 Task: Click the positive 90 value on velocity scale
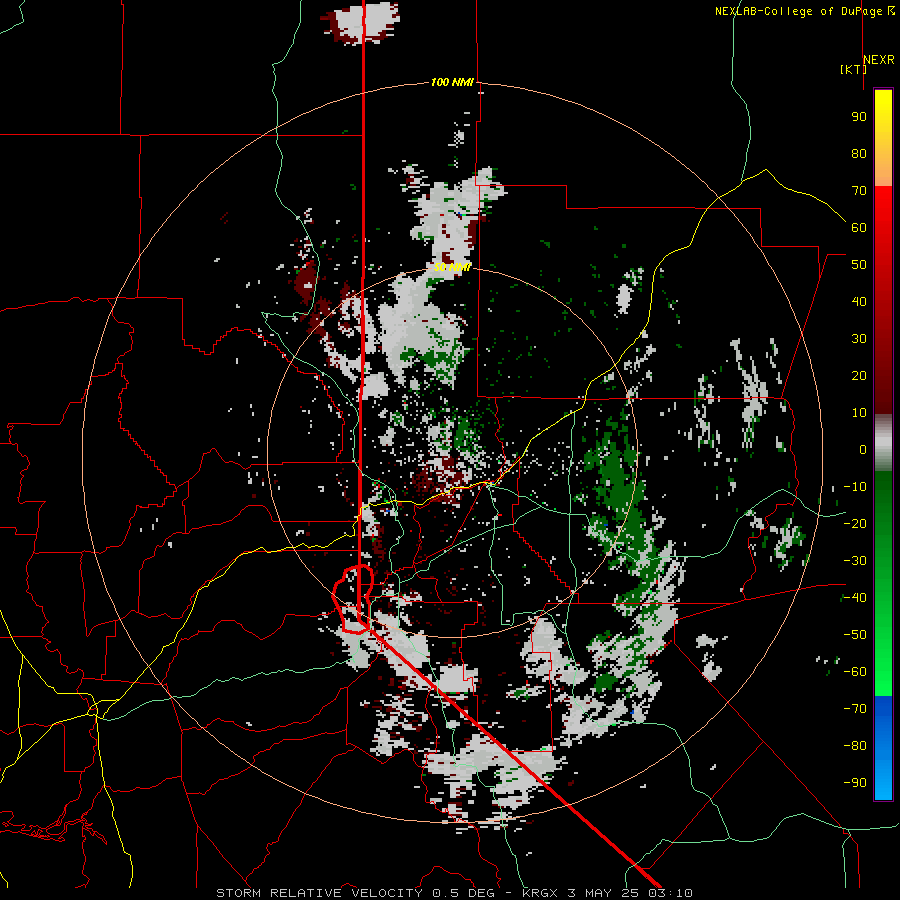(x=859, y=117)
